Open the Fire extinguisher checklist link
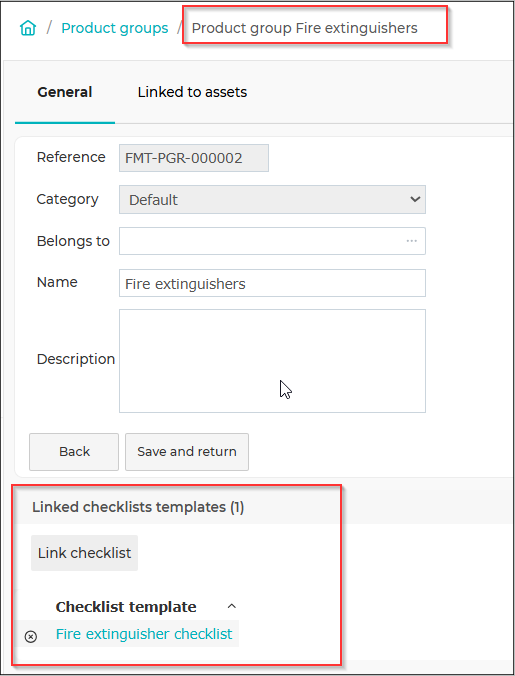 144,634
